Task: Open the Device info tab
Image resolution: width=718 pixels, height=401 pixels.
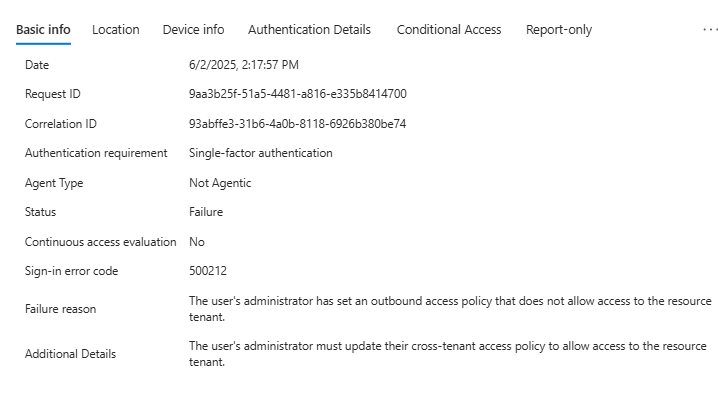Action: pyautogui.click(x=194, y=30)
